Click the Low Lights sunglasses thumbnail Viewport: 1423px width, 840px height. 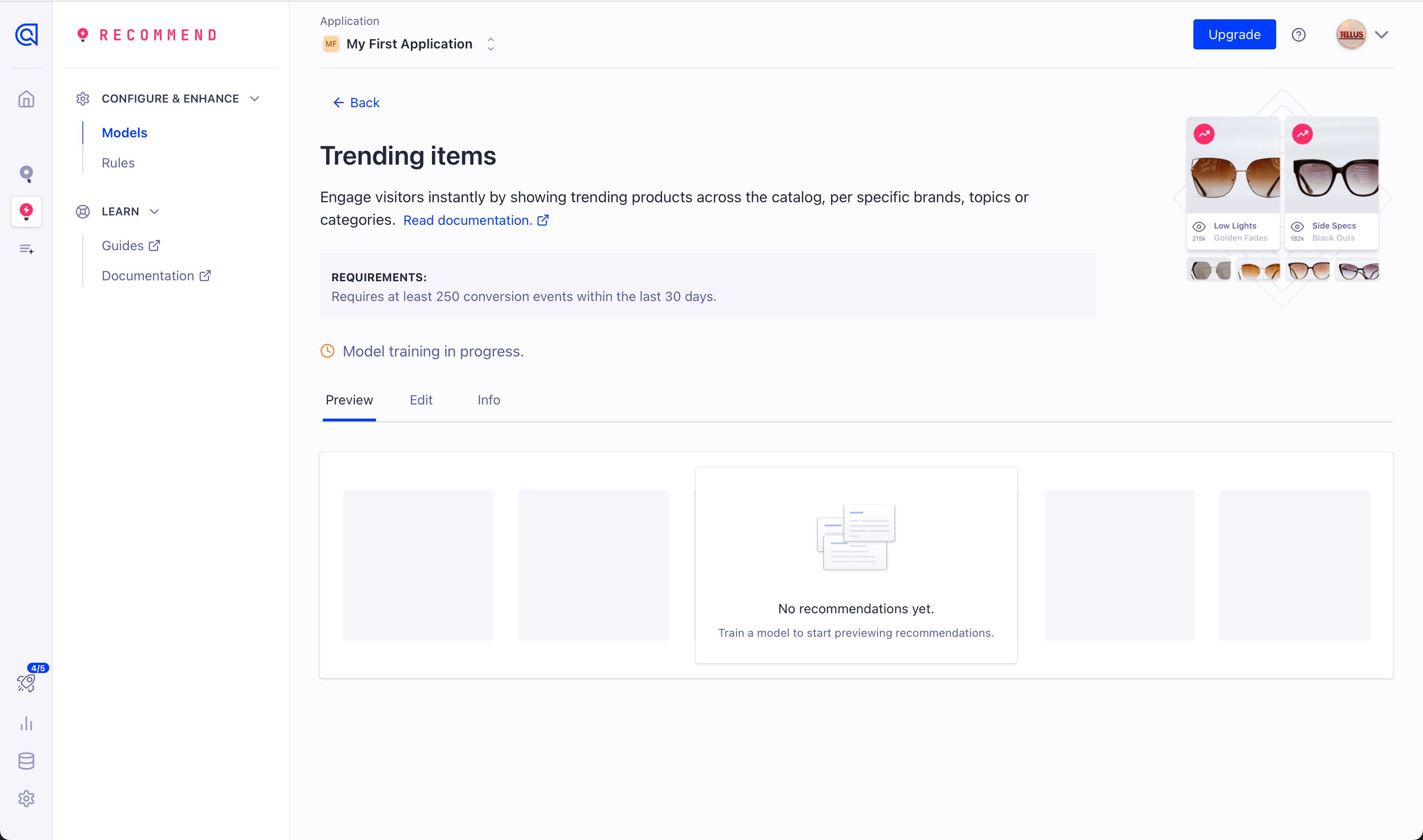(1233, 175)
